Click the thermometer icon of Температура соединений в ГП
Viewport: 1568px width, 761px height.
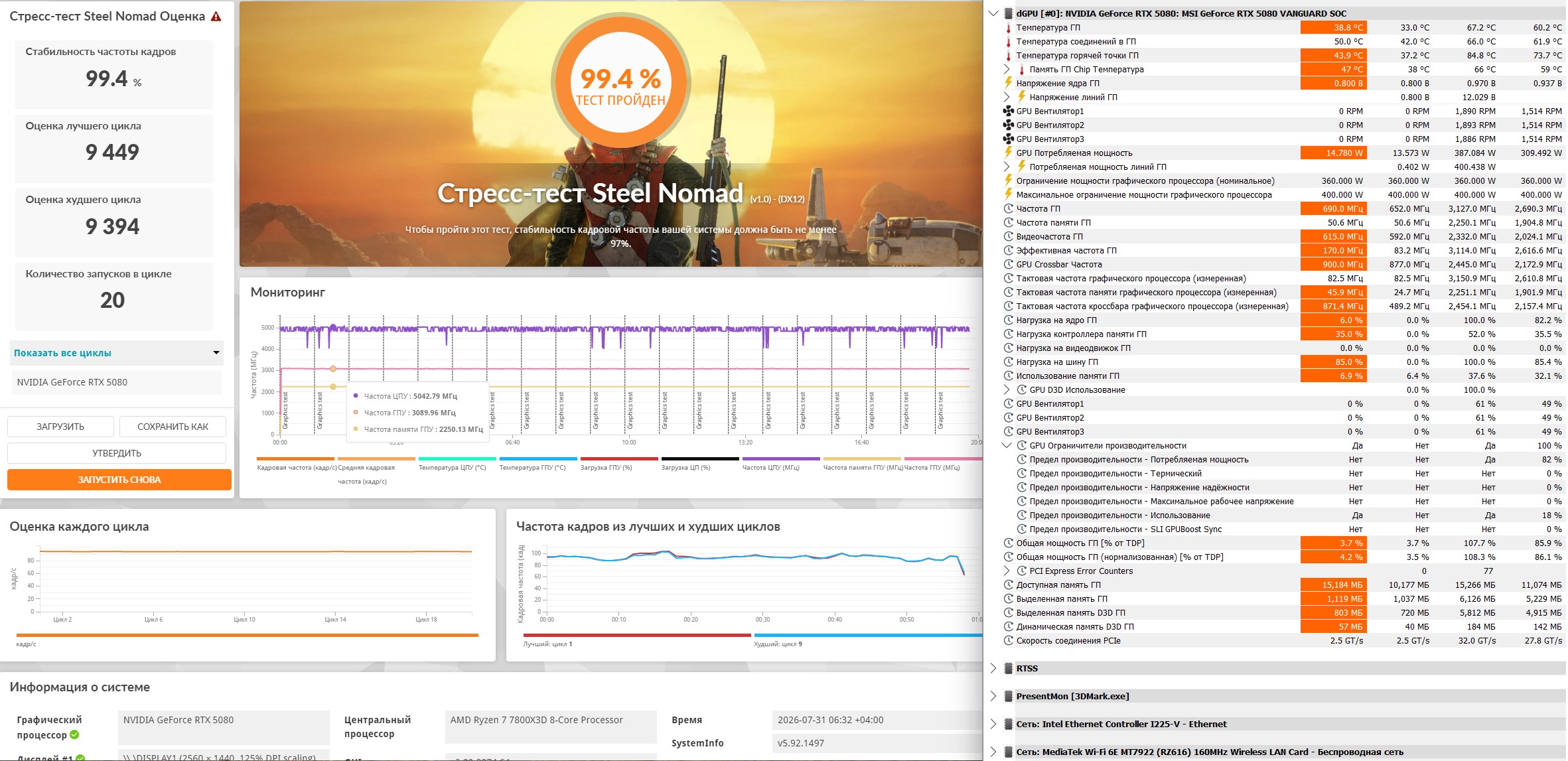coord(1008,42)
